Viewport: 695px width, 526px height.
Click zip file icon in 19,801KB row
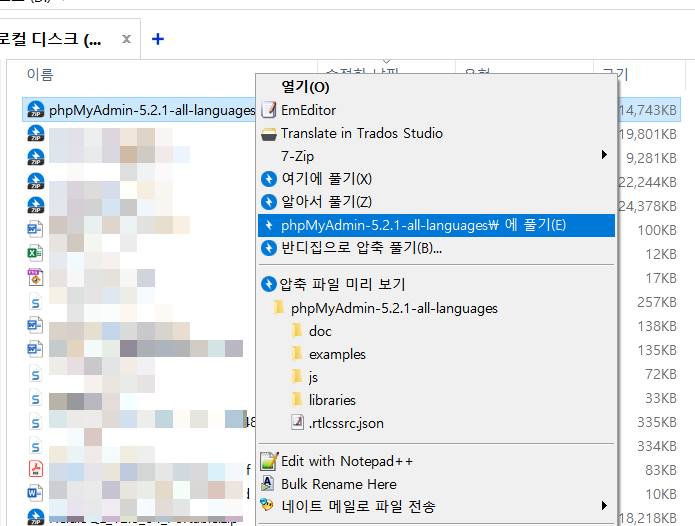tap(35, 133)
